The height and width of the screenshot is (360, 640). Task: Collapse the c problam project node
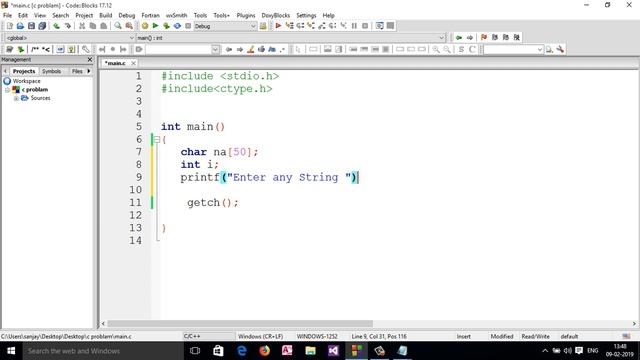pyautogui.click(x=7, y=90)
